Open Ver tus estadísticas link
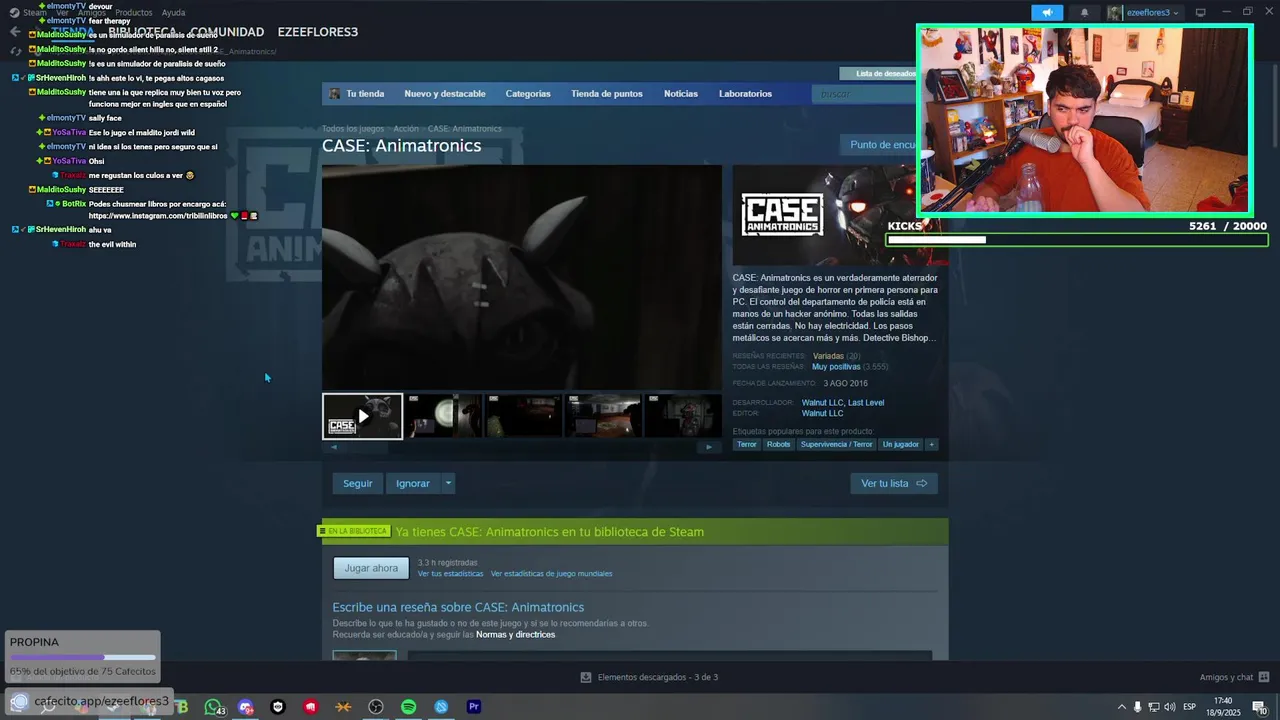 click(450, 574)
